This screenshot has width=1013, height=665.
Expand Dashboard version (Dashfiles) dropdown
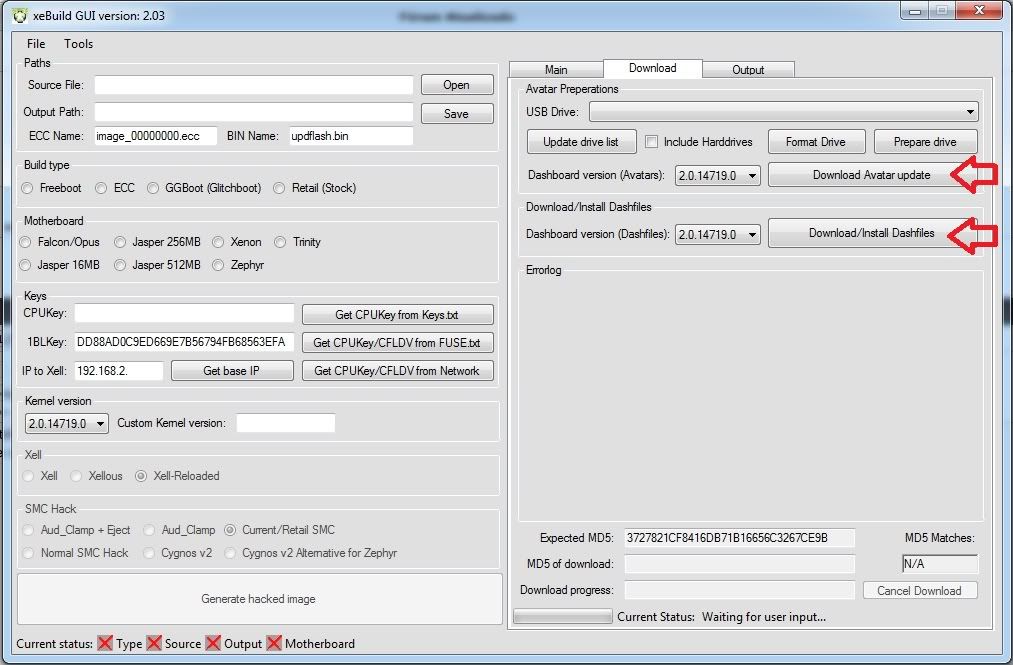click(718, 234)
